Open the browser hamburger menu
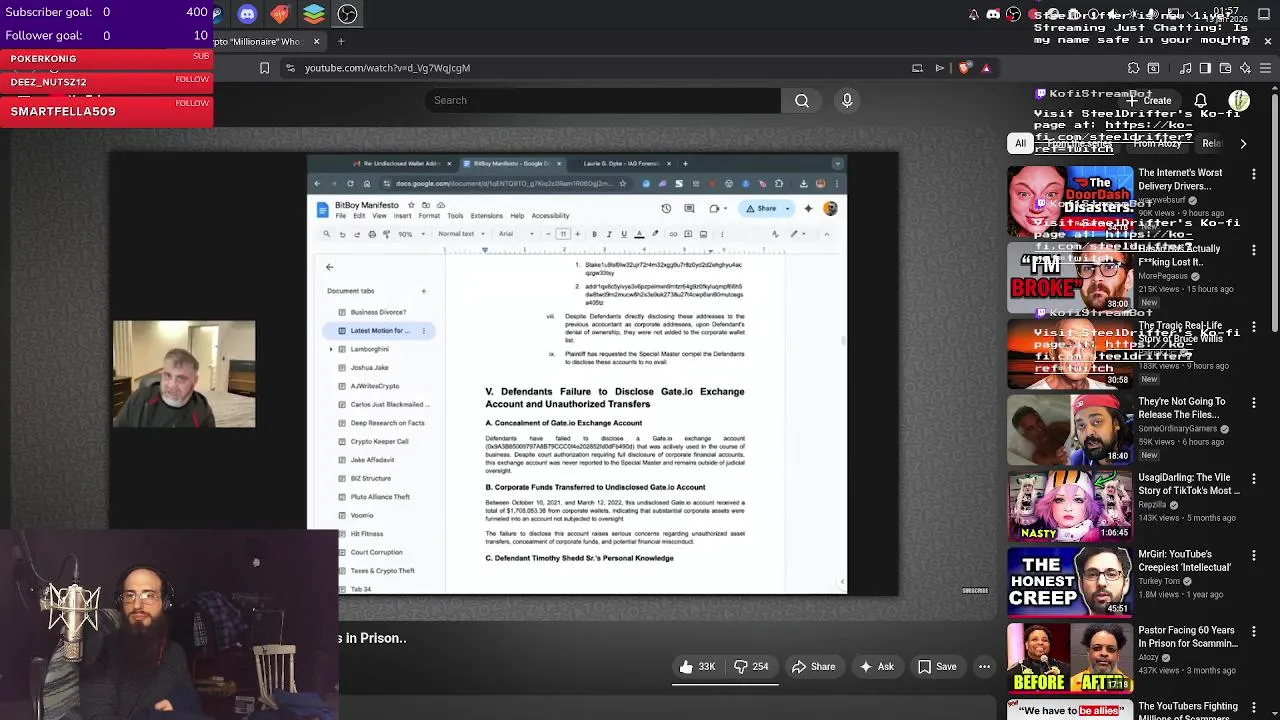This screenshot has height=720, width=1280. (1265, 68)
